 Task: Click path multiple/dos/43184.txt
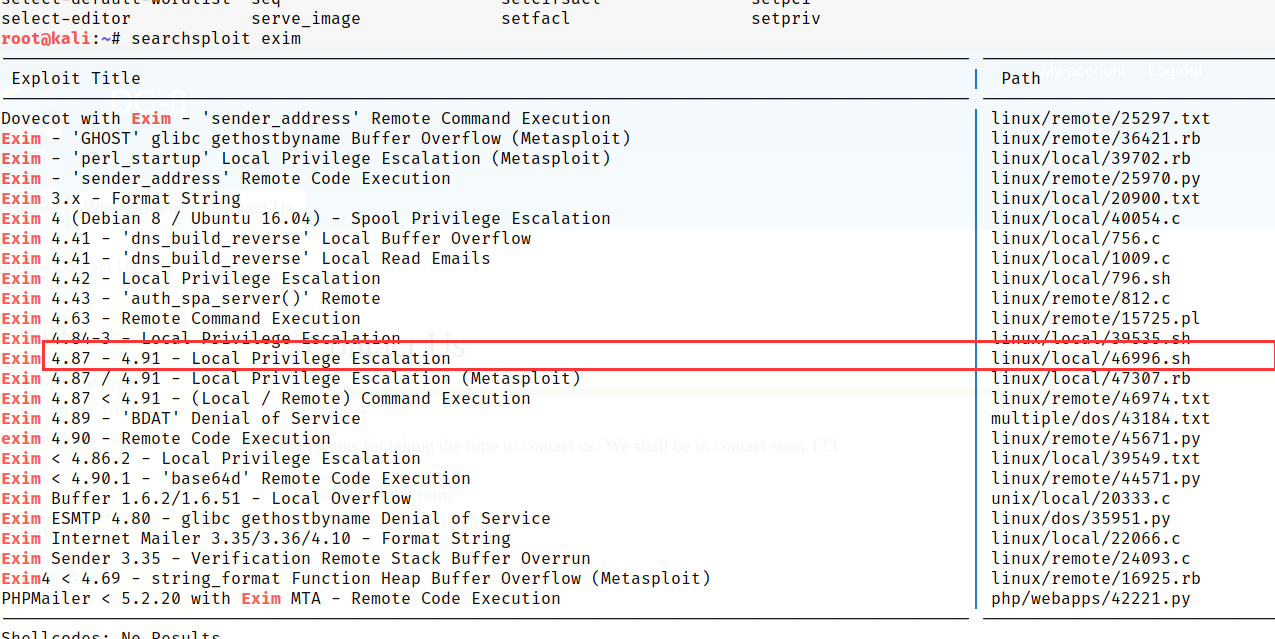tap(1101, 418)
